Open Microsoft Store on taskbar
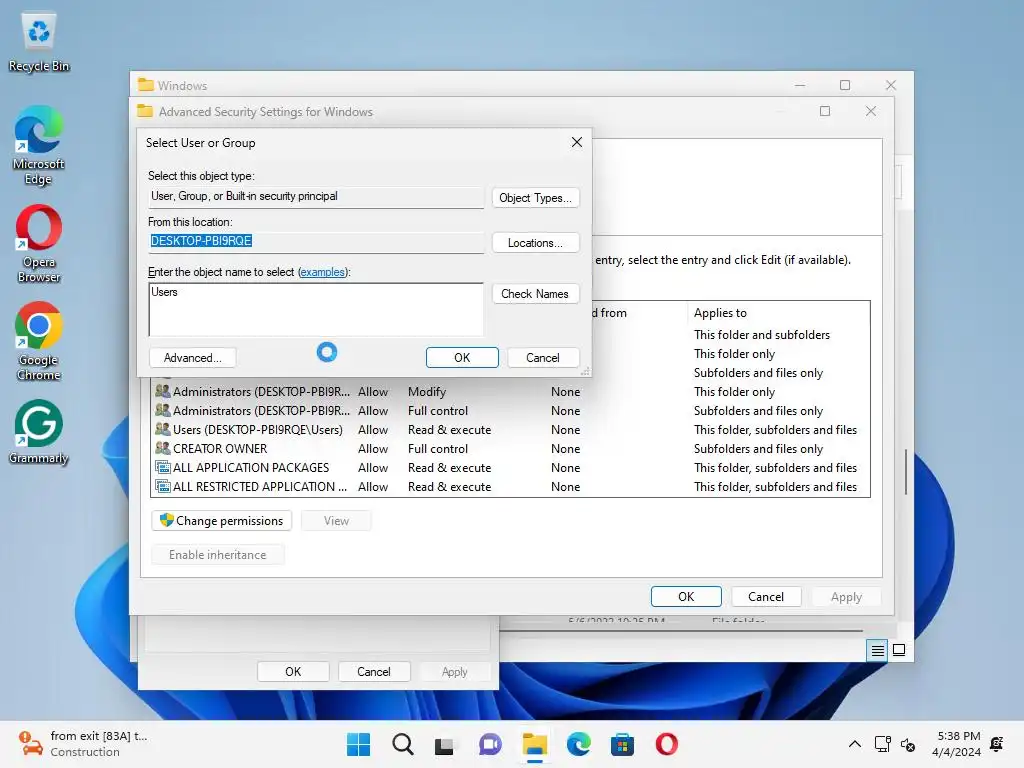 click(622, 744)
